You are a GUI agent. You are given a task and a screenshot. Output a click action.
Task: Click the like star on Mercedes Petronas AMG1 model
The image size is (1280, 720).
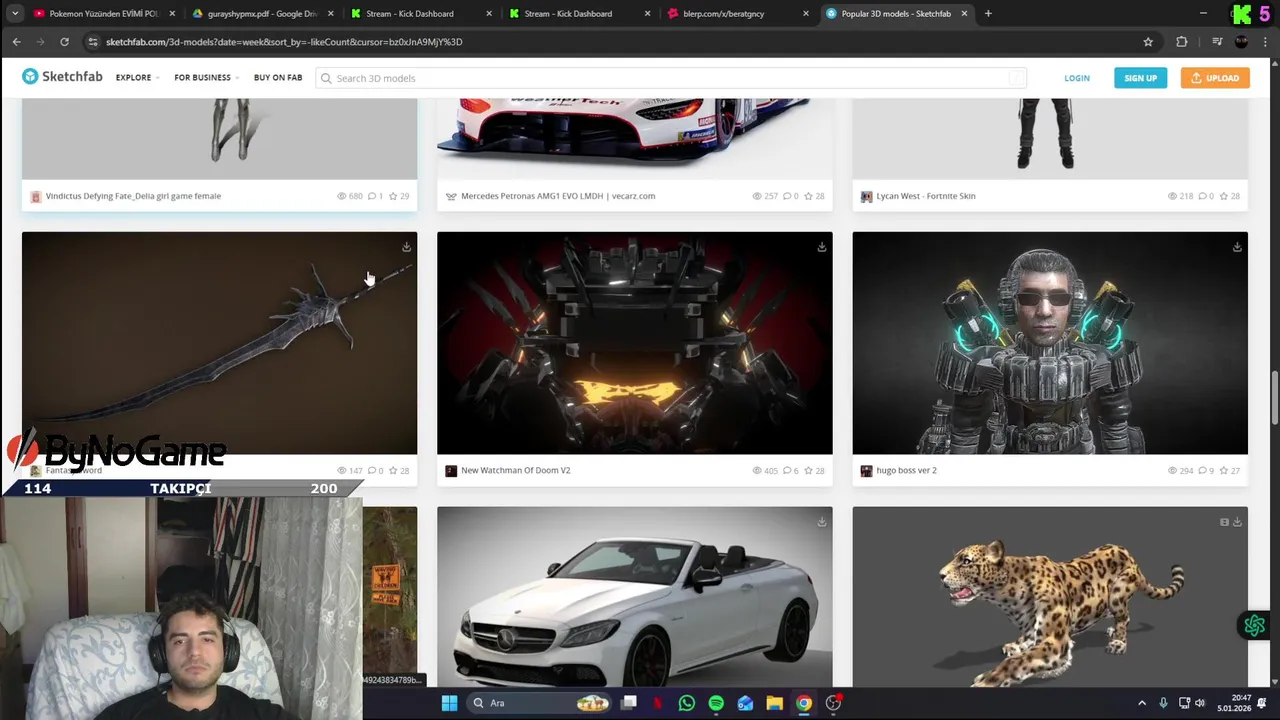tap(809, 196)
